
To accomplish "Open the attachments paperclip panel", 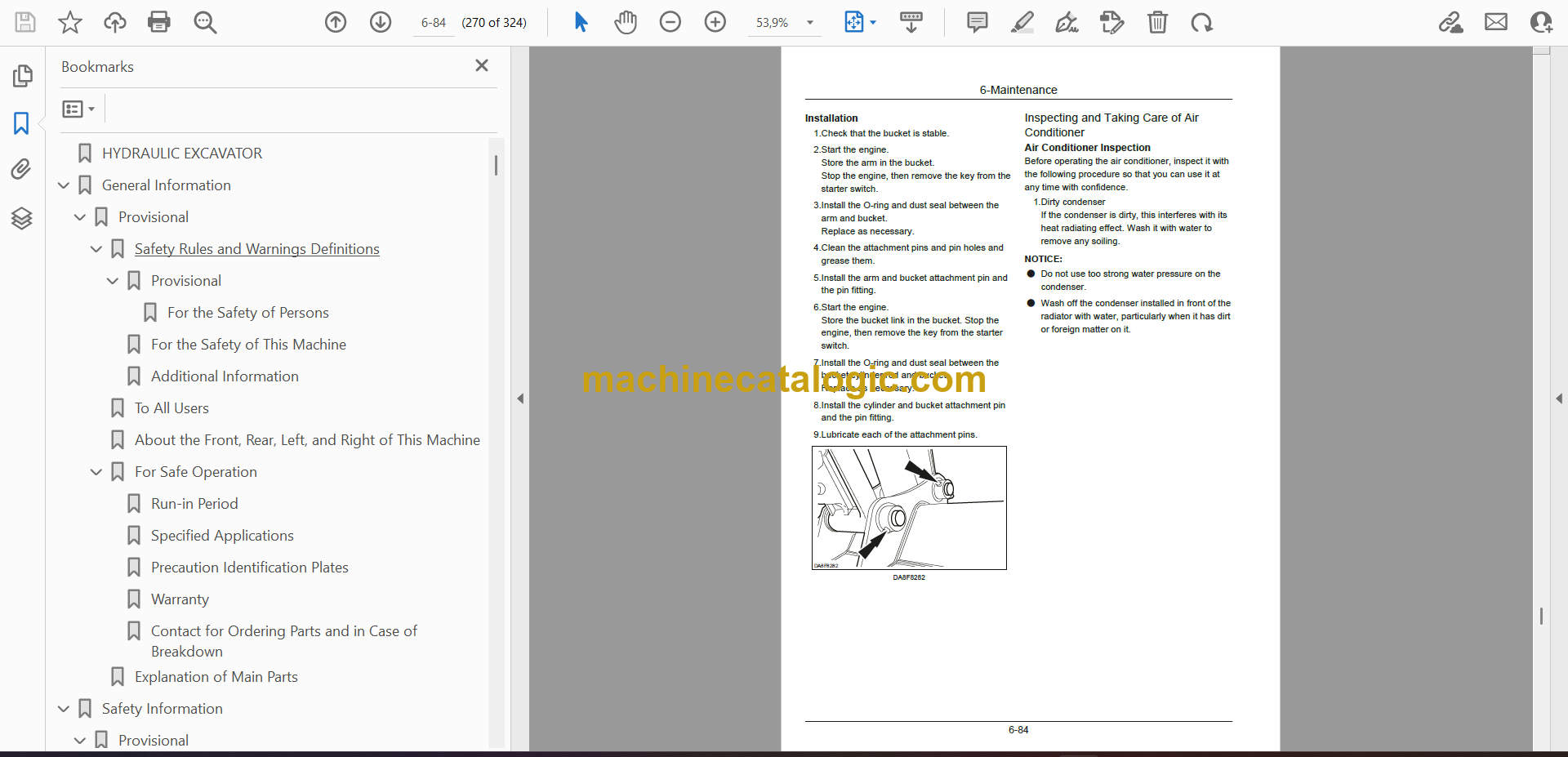I will (22, 169).
